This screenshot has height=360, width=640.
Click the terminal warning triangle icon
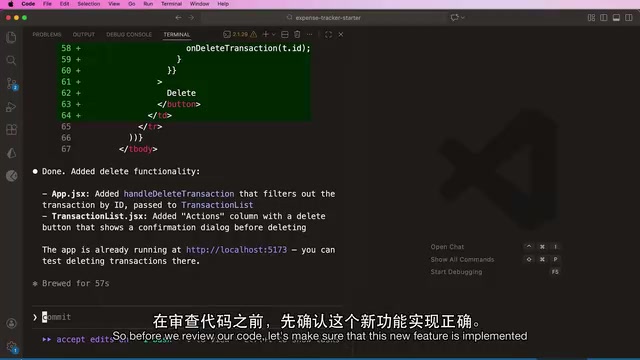[x=253, y=35]
